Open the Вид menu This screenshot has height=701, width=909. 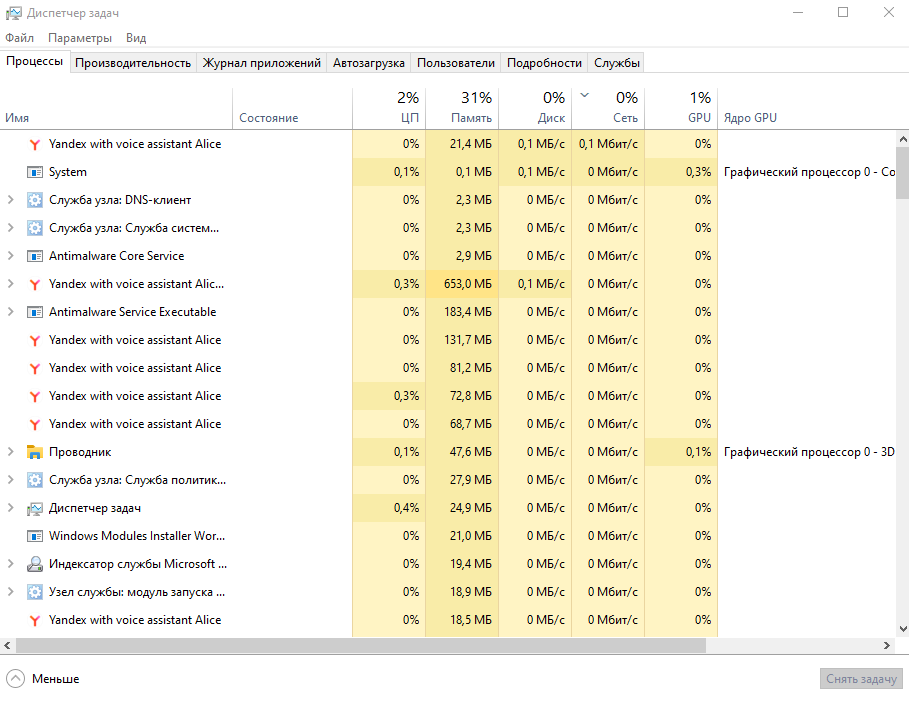(x=136, y=38)
